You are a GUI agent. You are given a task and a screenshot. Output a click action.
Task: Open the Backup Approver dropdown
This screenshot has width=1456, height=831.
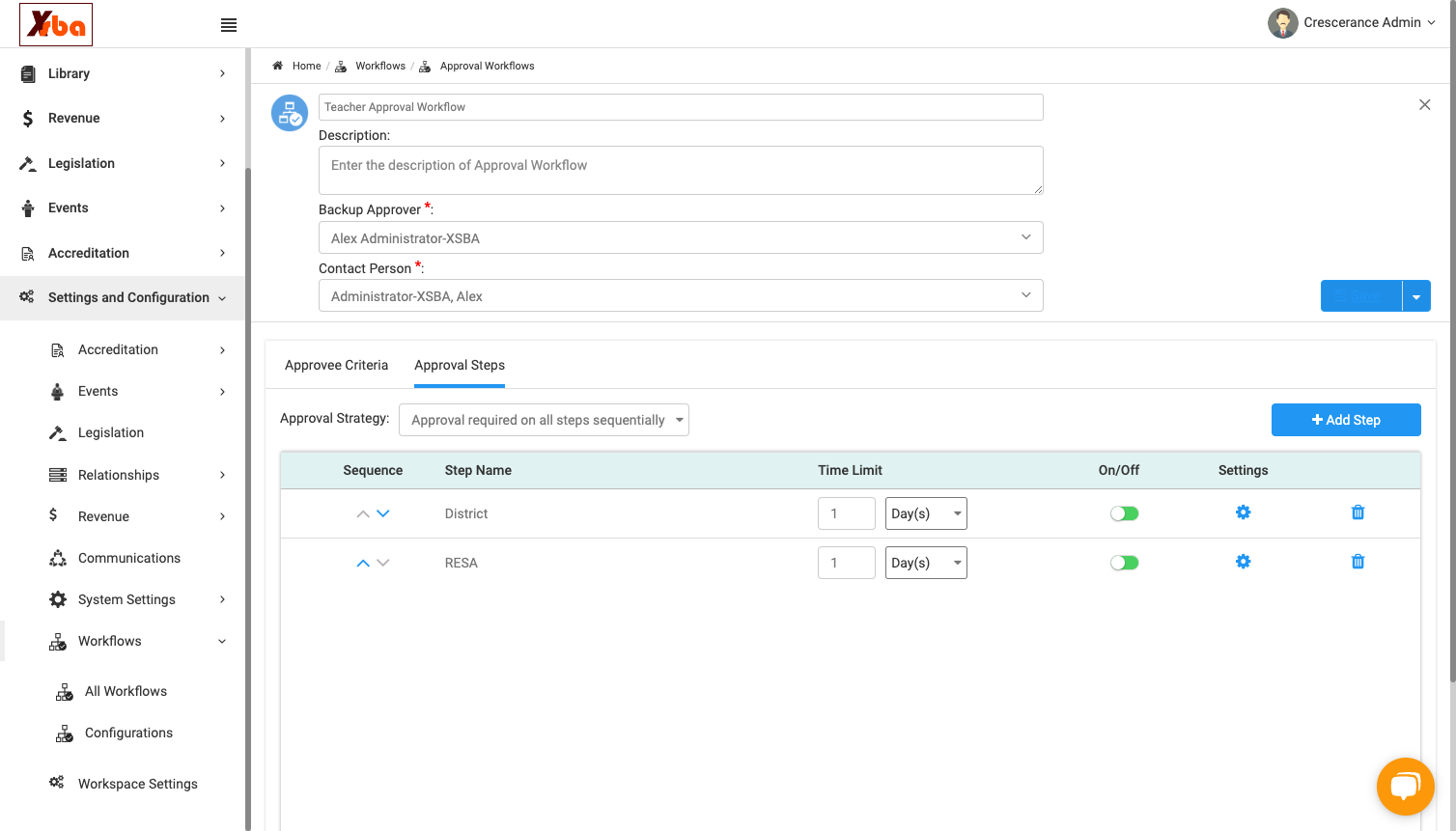[681, 237]
